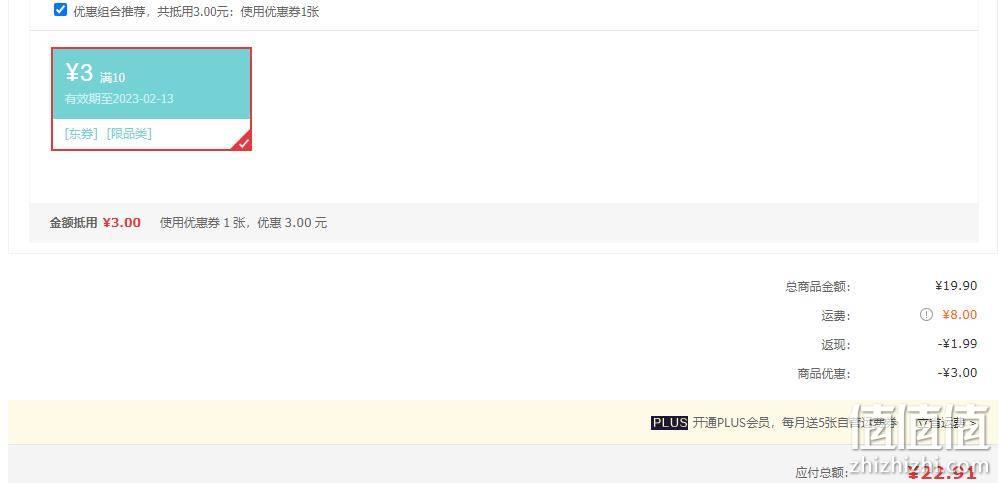The image size is (999, 483).
Task: Open the 立即开通 link arrow
Action: [945, 422]
